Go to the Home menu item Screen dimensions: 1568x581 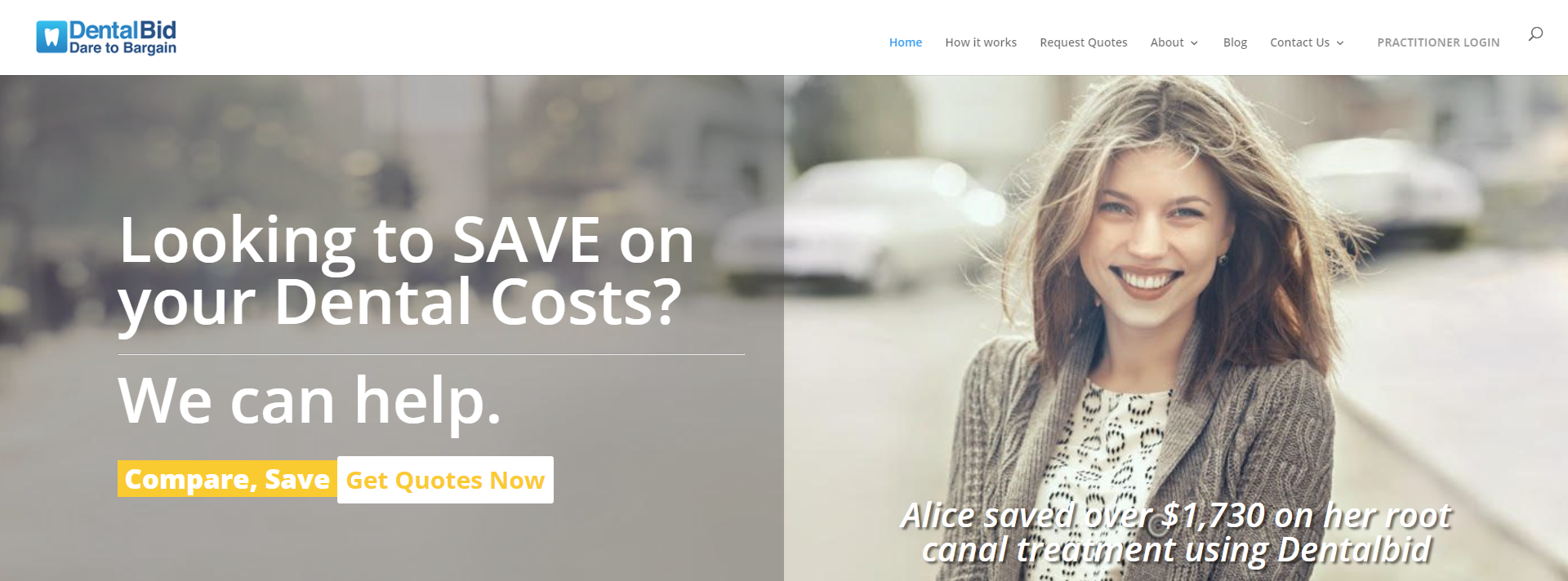(x=905, y=42)
